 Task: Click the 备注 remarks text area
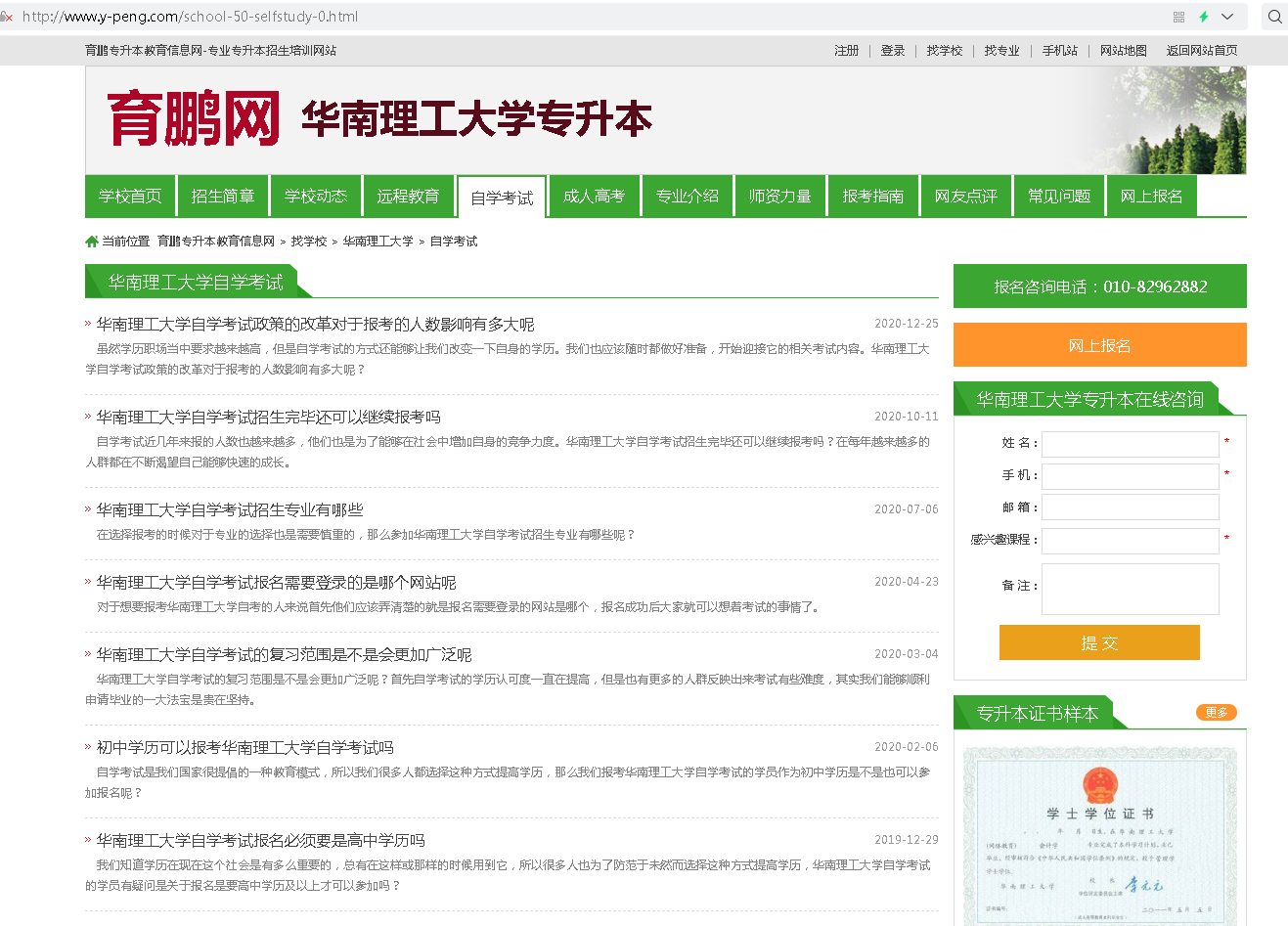[x=1130, y=589]
